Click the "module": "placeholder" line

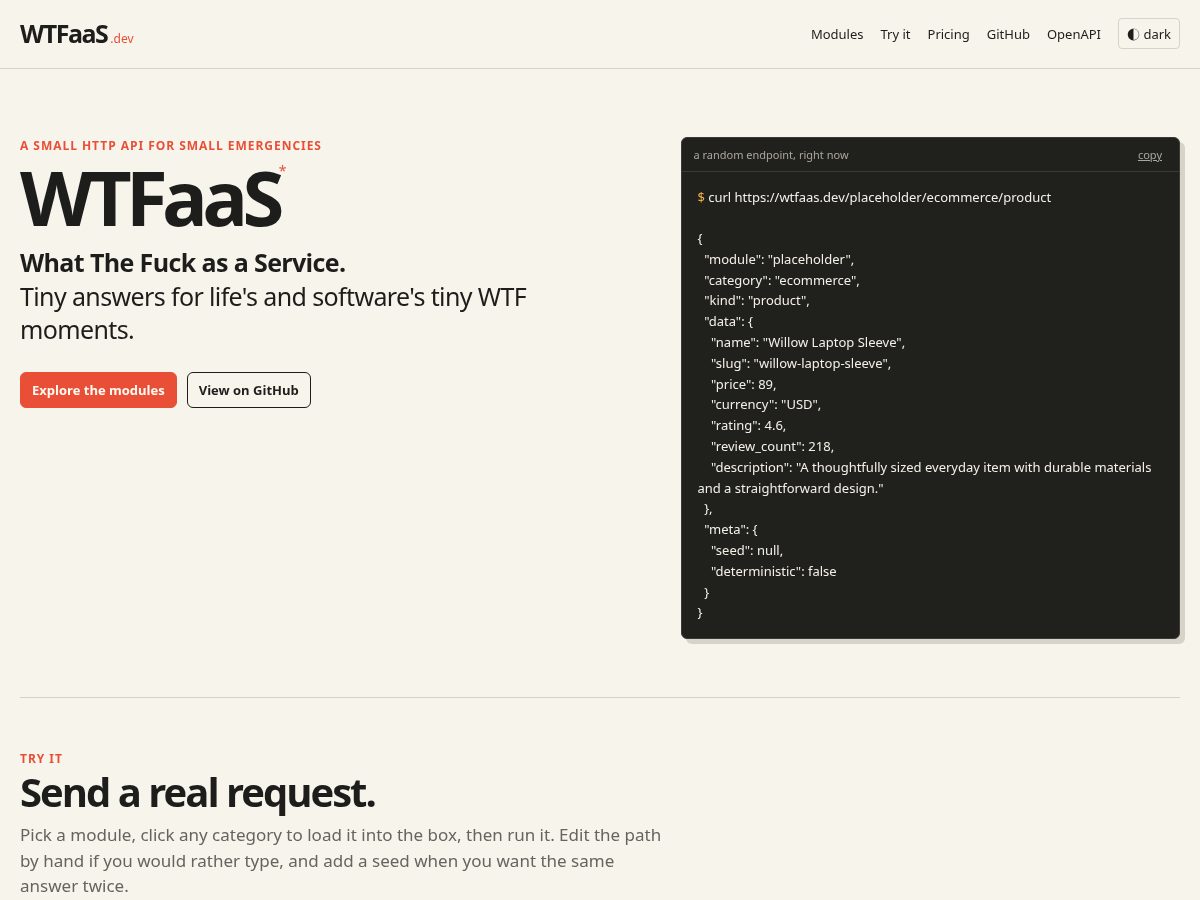779,259
